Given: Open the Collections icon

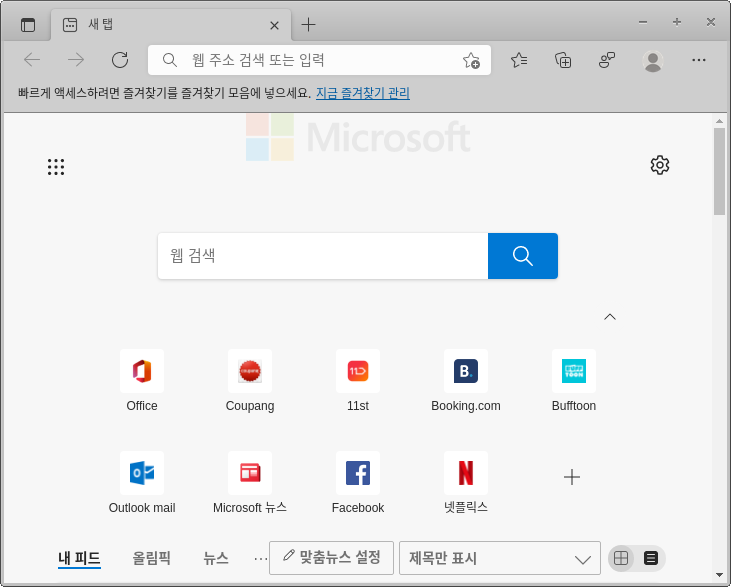Looking at the screenshot, I should (563, 60).
